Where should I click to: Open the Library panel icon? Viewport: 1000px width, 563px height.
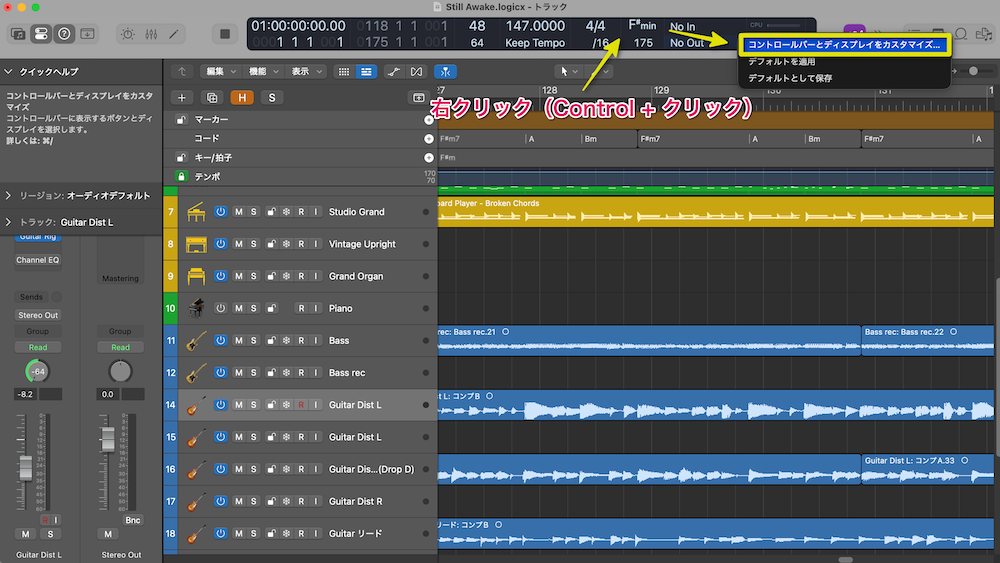point(18,33)
